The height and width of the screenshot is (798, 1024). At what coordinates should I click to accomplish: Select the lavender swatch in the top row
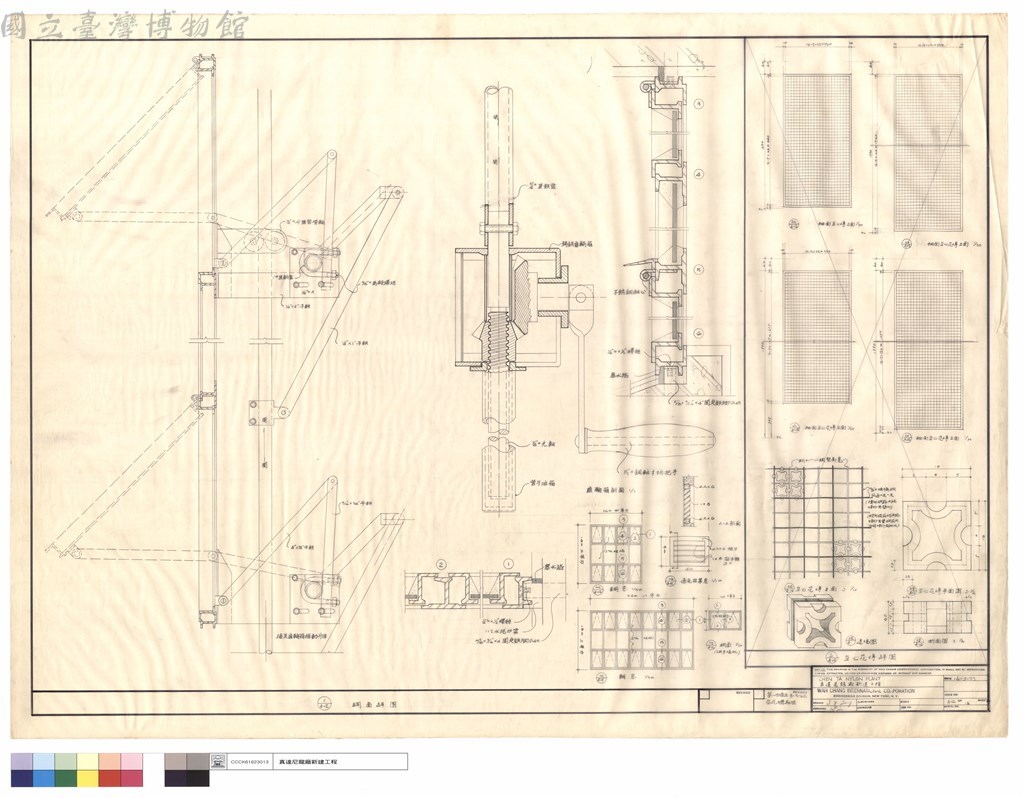pyautogui.click(x=22, y=762)
